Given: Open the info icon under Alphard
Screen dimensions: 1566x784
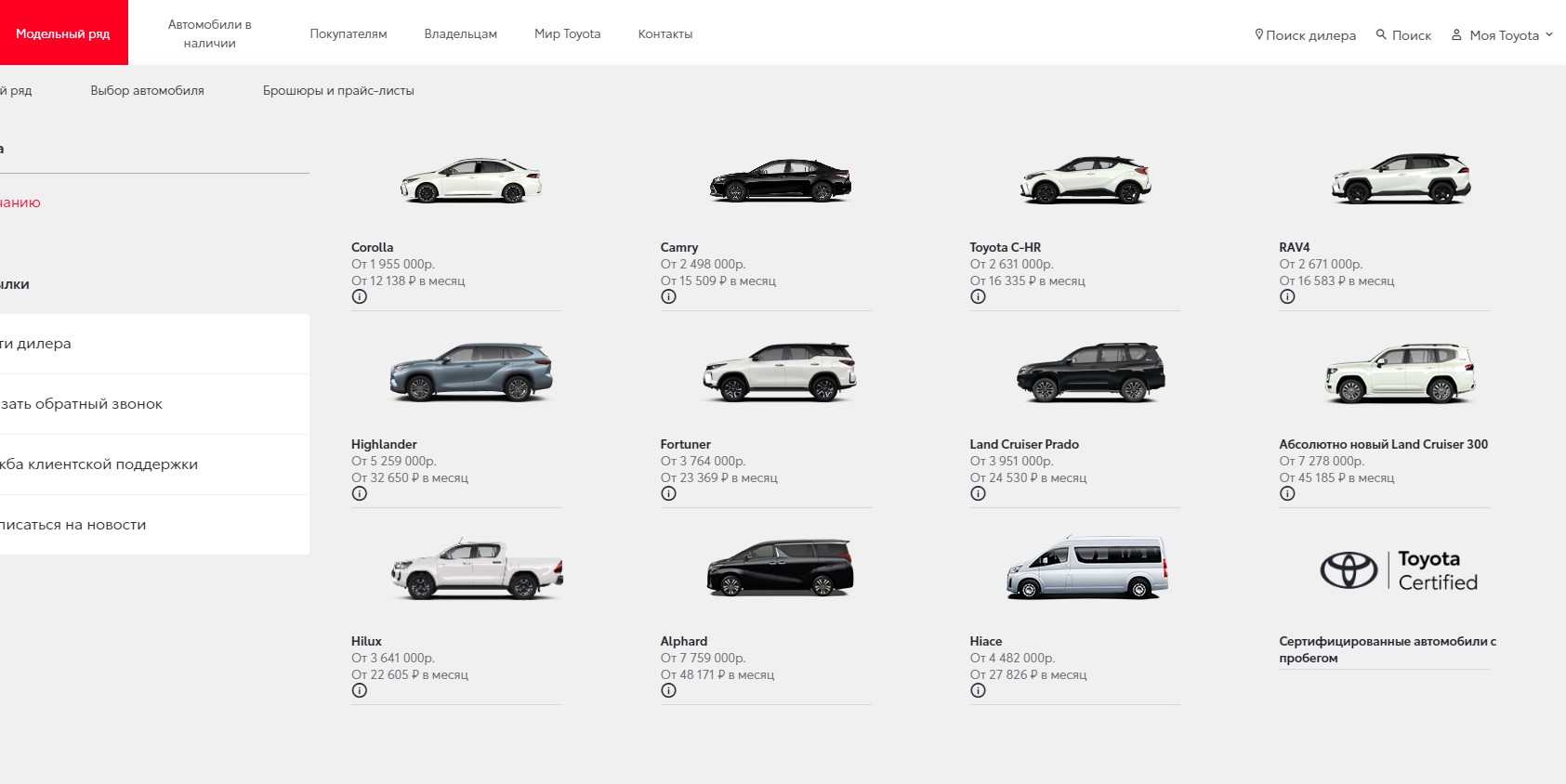Looking at the screenshot, I should [x=668, y=691].
